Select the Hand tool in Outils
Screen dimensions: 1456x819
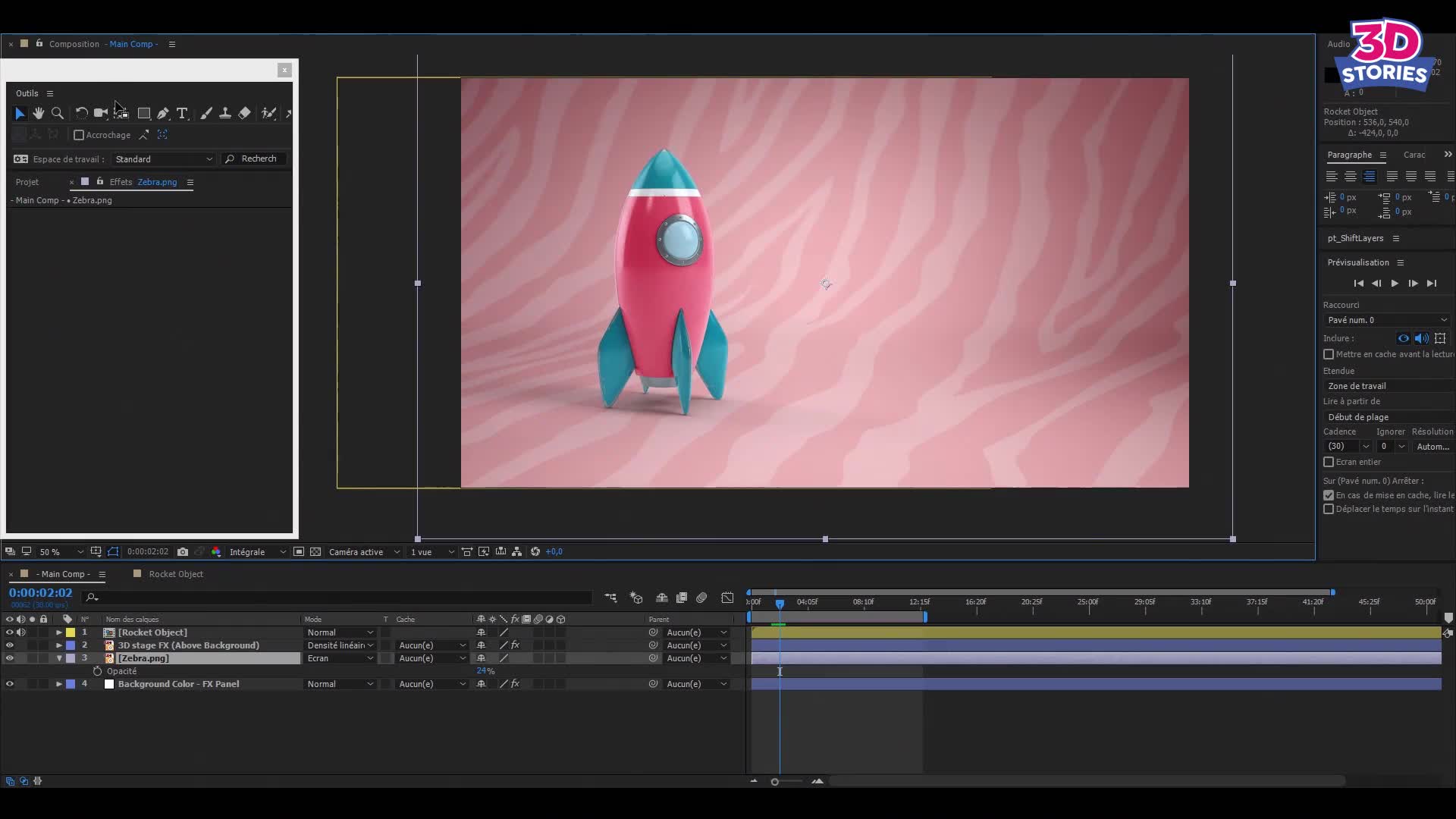(x=39, y=113)
